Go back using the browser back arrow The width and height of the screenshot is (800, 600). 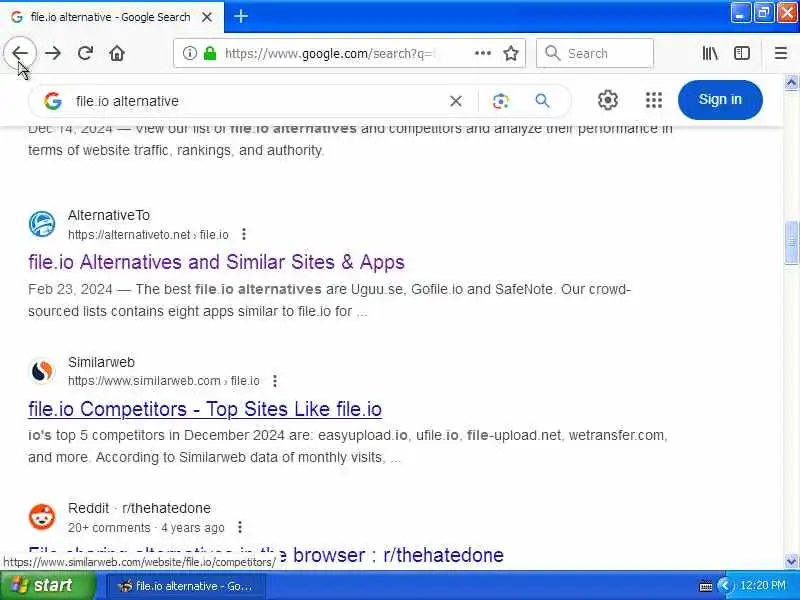(x=20, y=53)
